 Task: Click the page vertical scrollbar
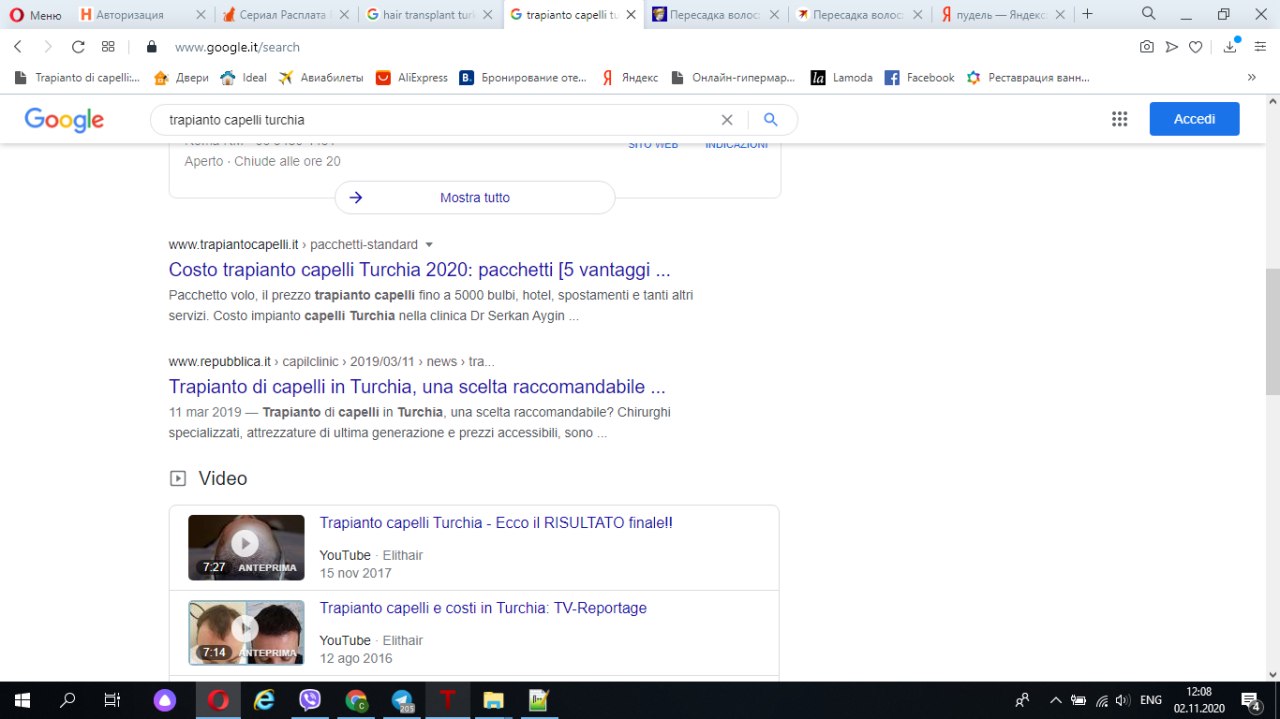[1272, 333]
